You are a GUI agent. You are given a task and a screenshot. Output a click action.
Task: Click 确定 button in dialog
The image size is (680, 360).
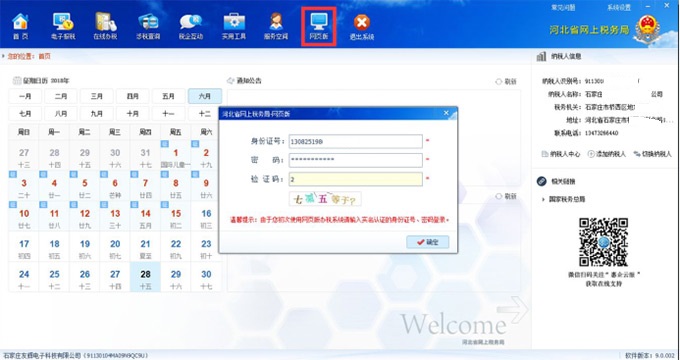coord(428,242)
